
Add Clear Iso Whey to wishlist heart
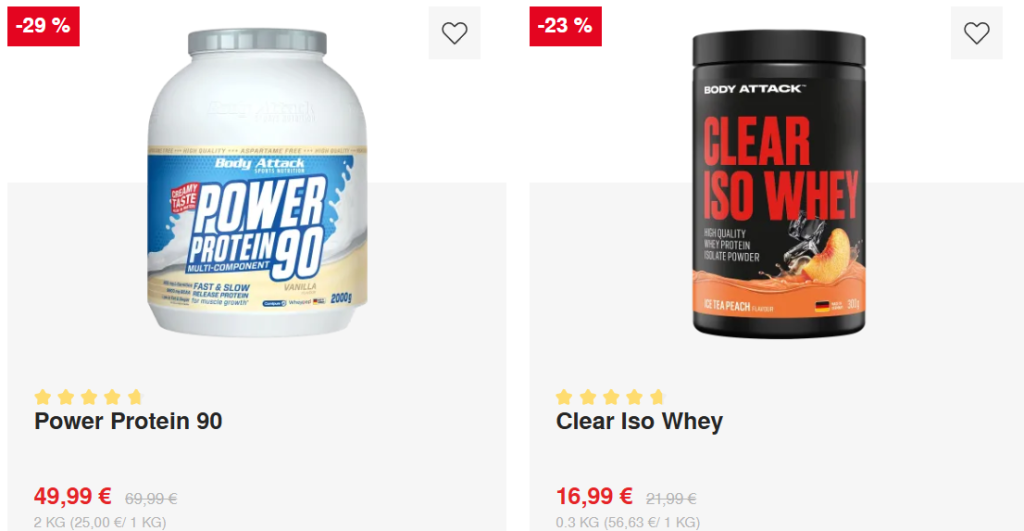(x=976, y=33)
